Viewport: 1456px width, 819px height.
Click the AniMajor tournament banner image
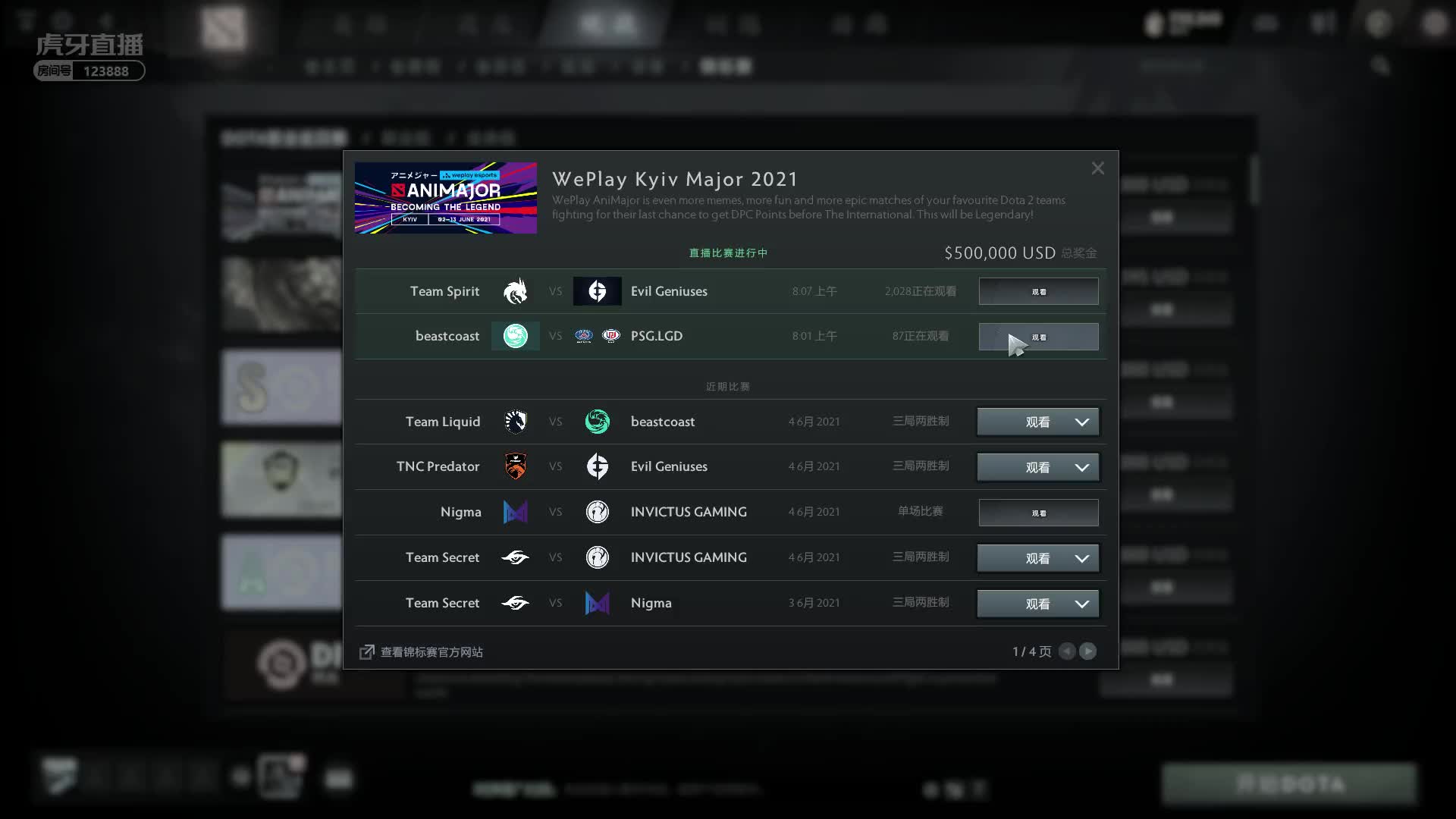click(x=446, y=198)
